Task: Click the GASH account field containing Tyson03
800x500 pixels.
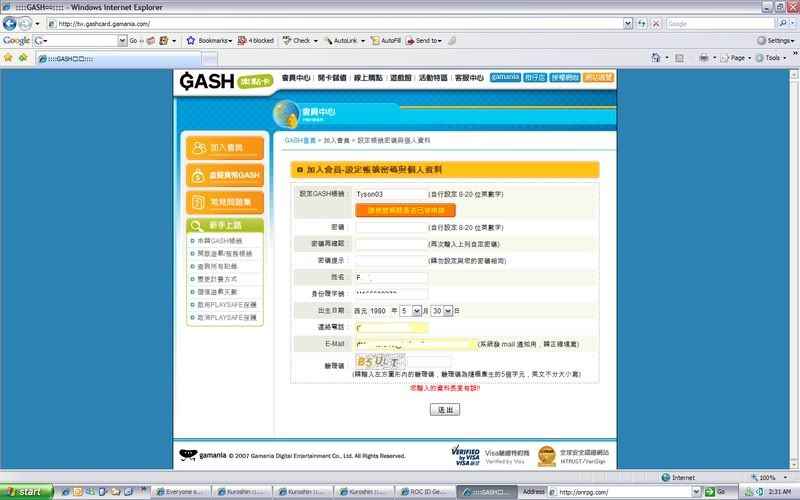Action: (x=391, y=194)
